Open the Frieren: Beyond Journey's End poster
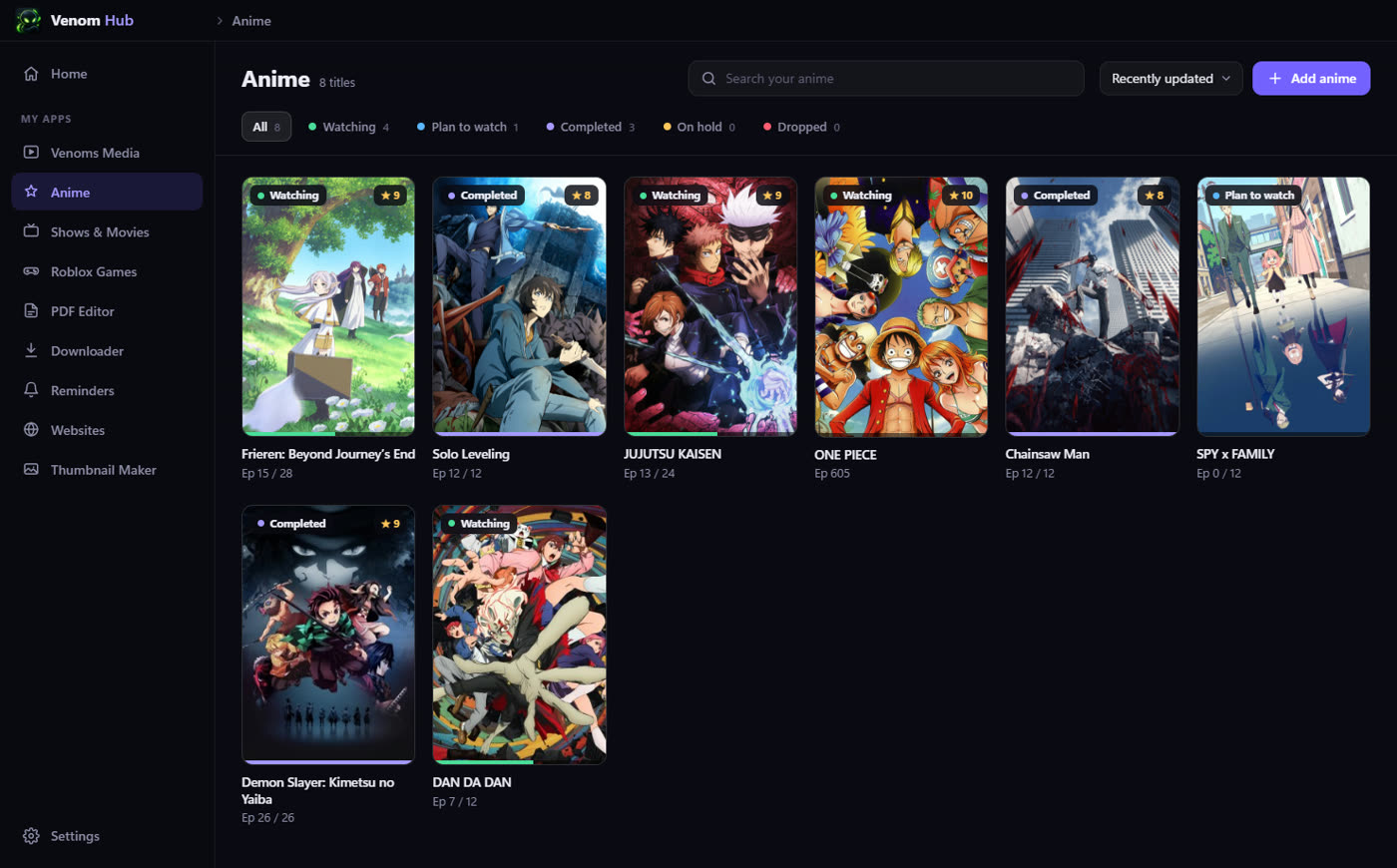The image size is (1397, 868). [x=328, y=306]
